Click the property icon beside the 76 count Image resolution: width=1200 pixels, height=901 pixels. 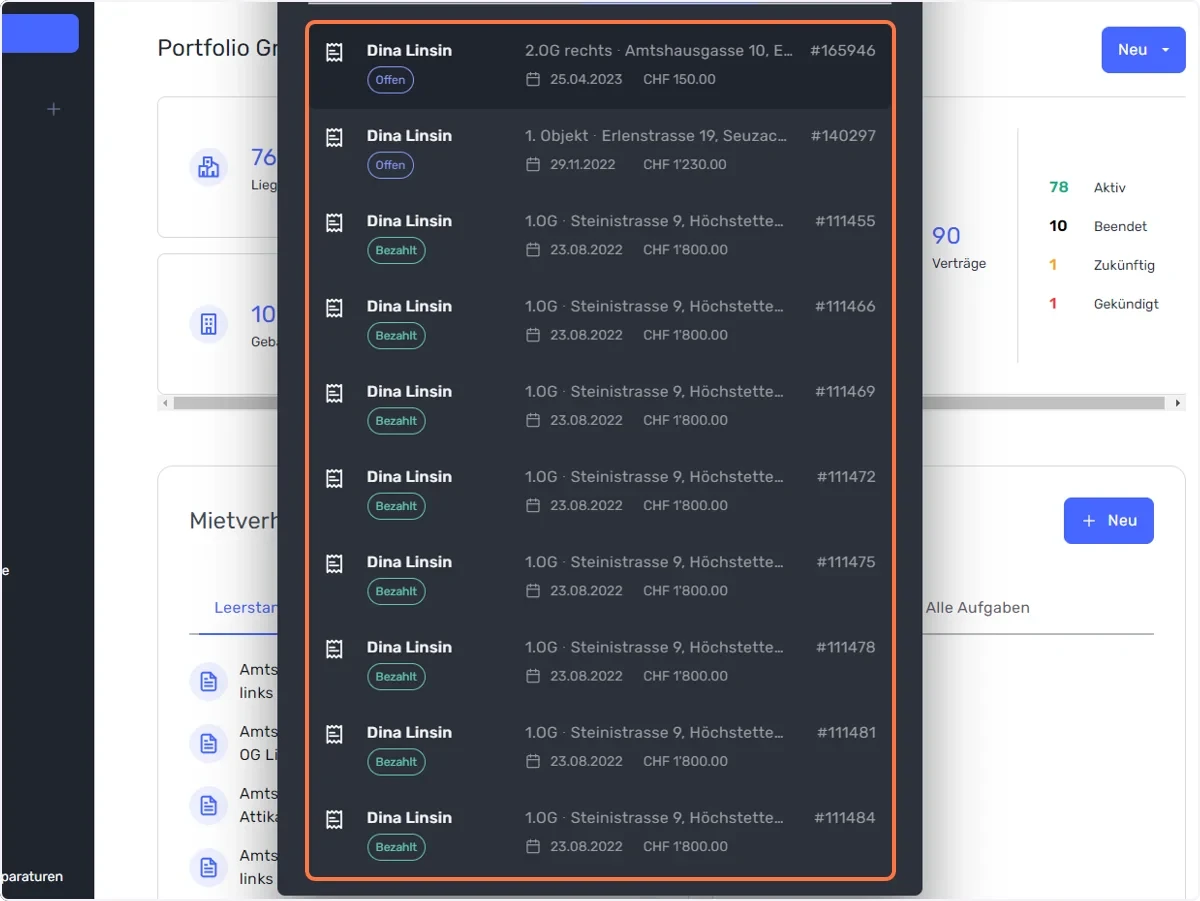209,167
